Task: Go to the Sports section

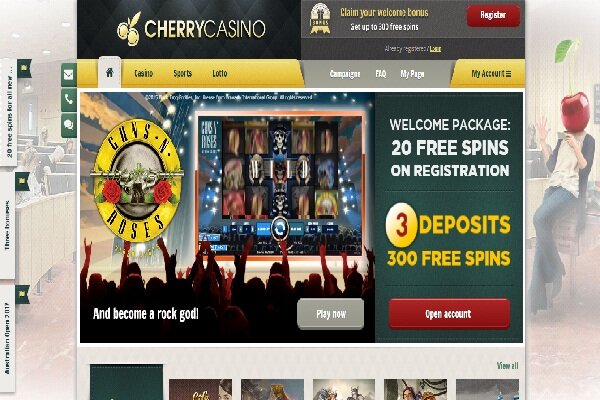Action: pyautogui.click(x=183, y=73)
